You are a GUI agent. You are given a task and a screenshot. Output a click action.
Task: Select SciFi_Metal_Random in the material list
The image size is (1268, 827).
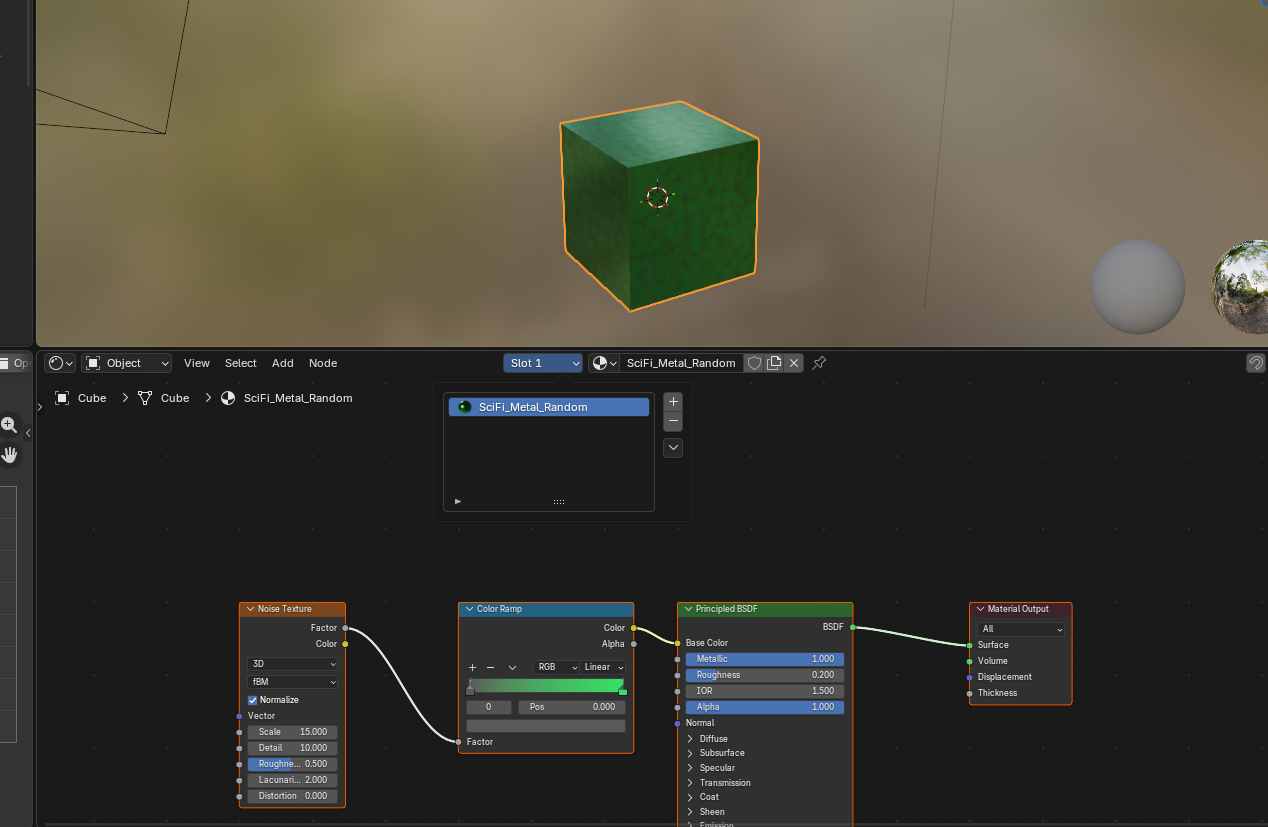tap(548, 407)
